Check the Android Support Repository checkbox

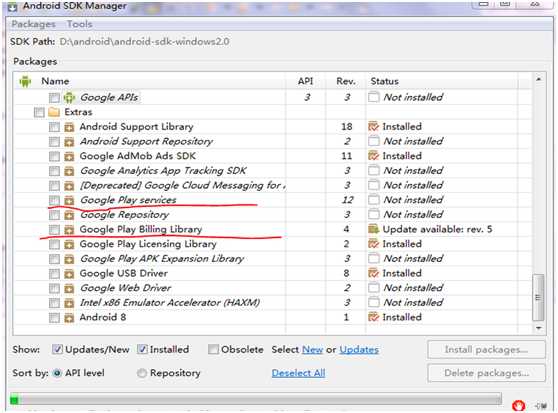pos(54,142)
